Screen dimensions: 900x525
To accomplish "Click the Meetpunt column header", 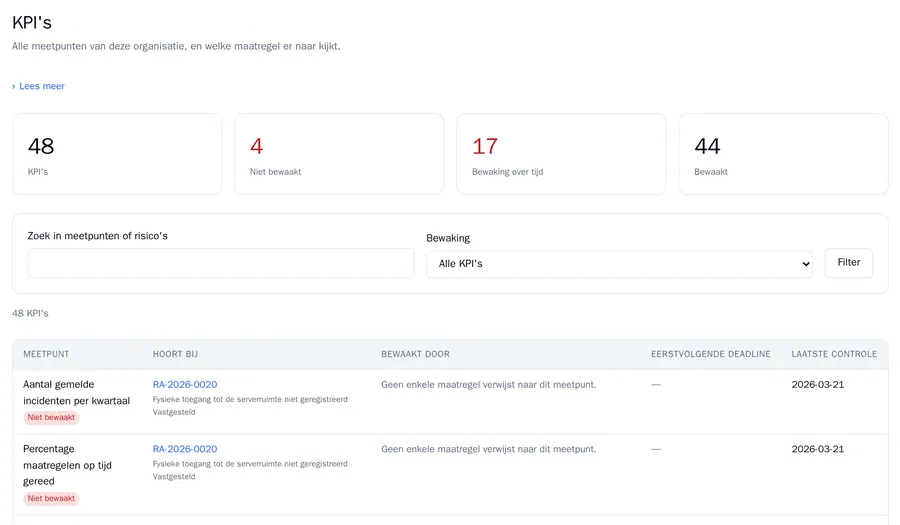I will [46, 354].
